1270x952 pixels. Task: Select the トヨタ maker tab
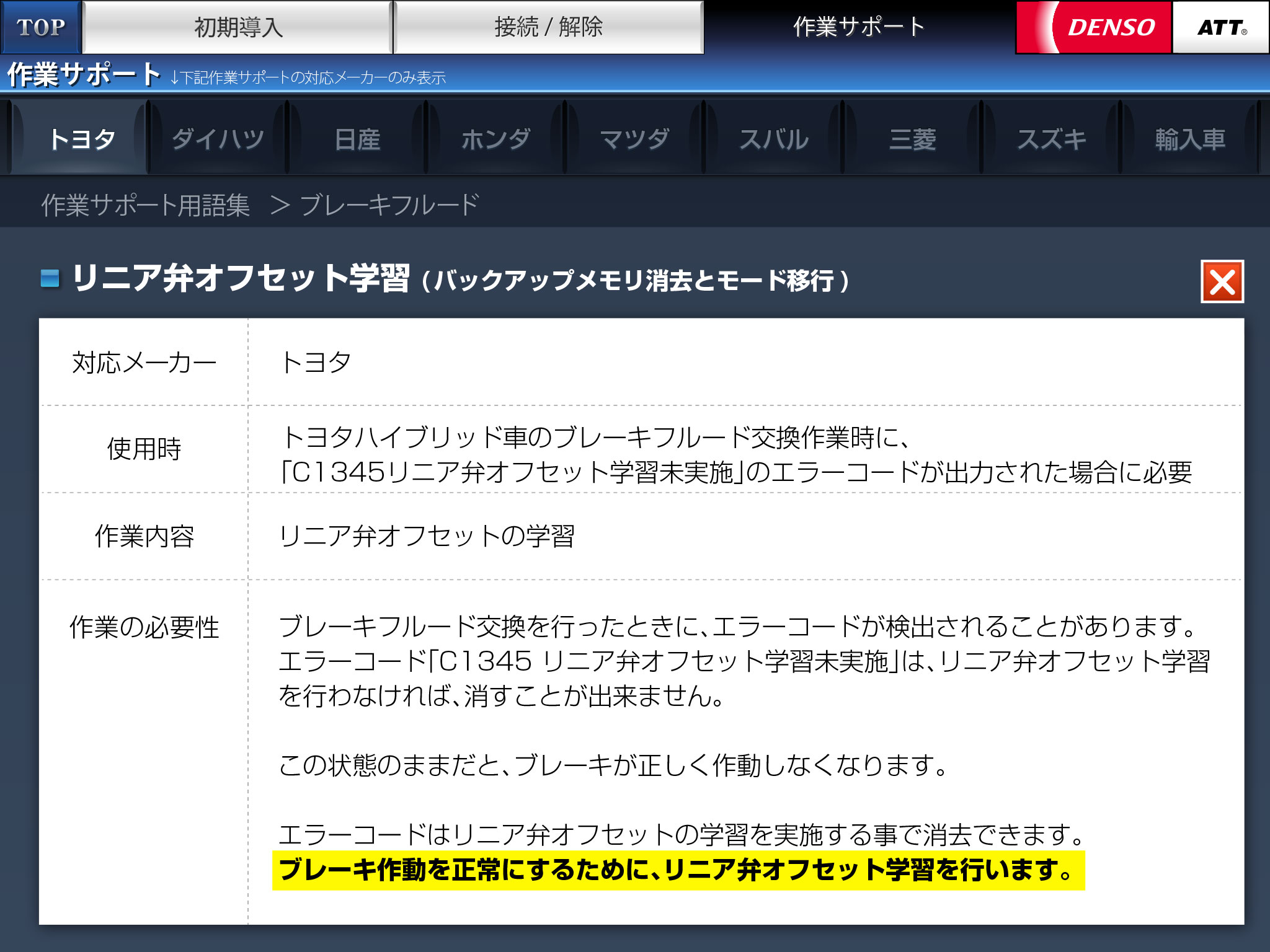81,139
